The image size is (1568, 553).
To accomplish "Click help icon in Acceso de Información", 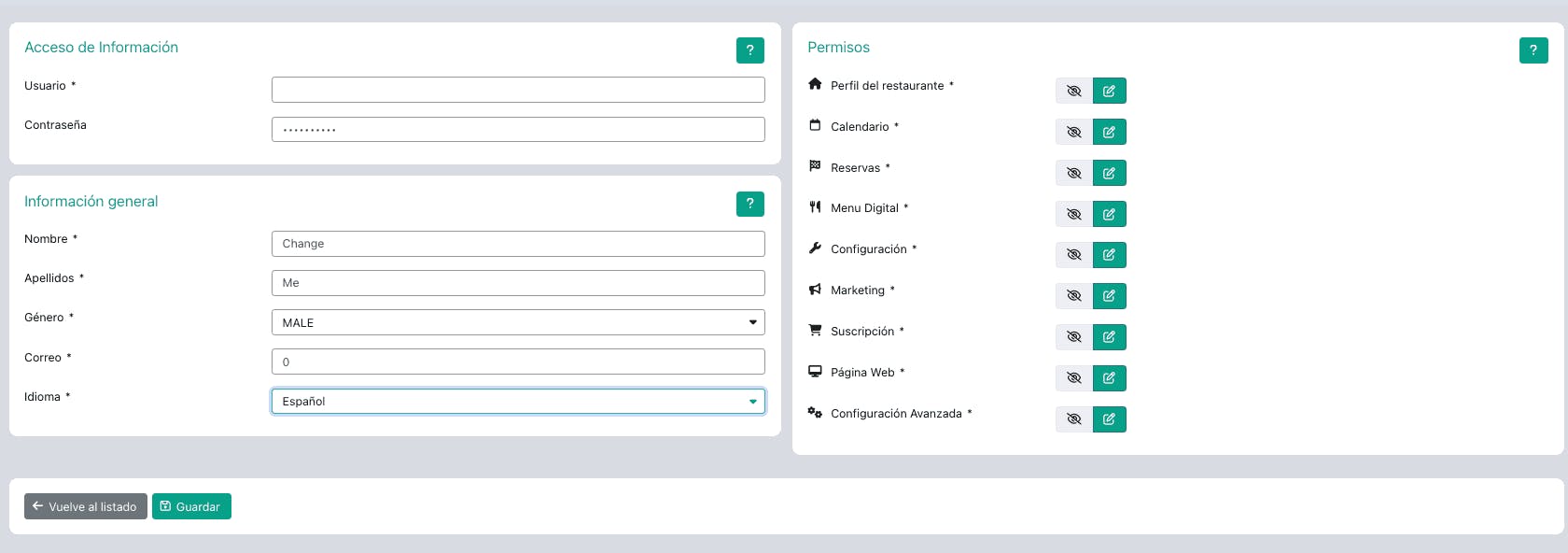I will 749,50.
